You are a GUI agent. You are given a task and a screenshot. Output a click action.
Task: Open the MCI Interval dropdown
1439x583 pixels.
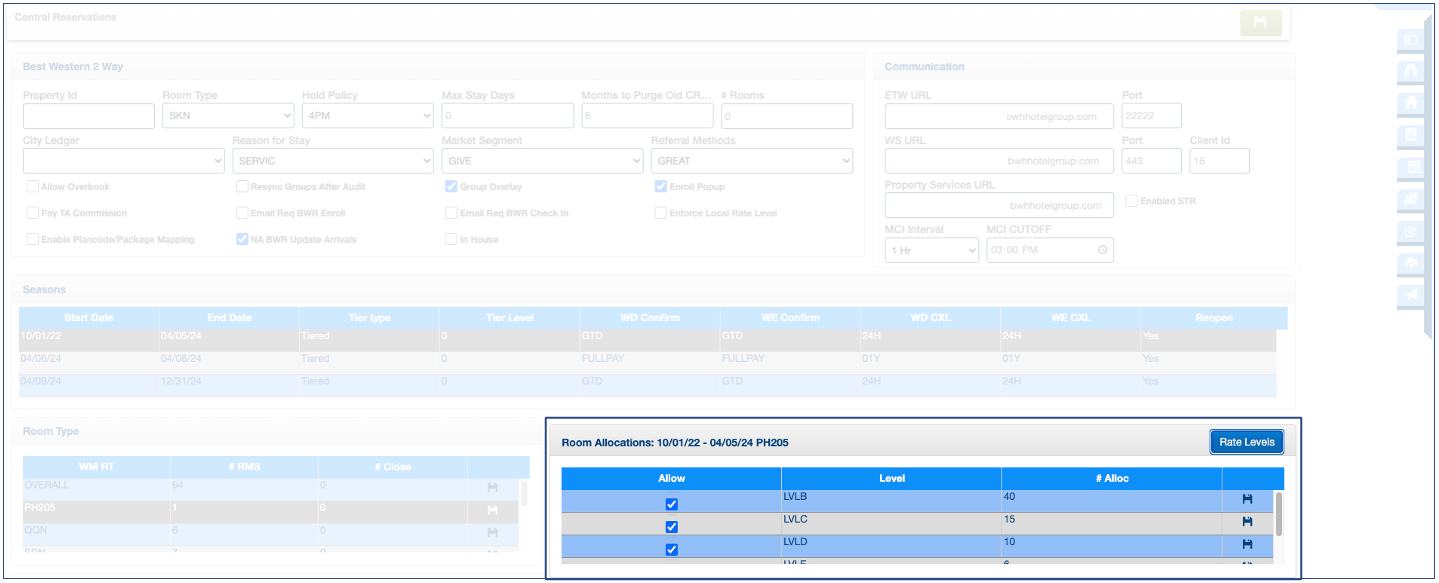[x=931, y=250]
